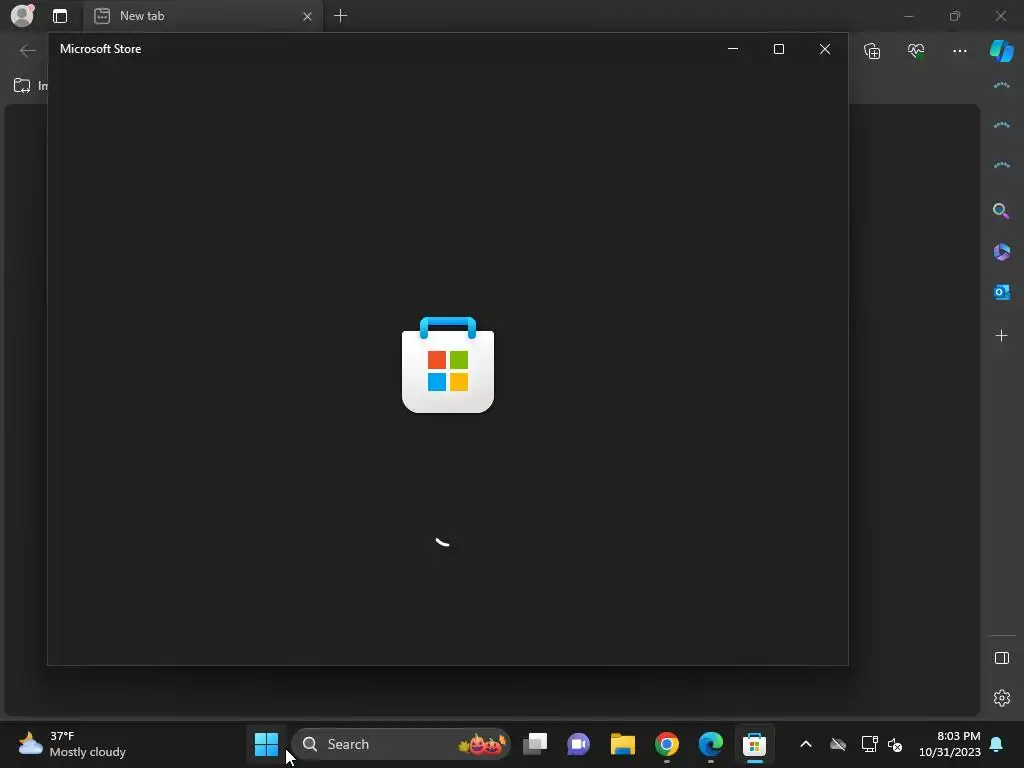Open Edge Collections icon
Screen dimensions: 1024x768
(x=872, y=51)
